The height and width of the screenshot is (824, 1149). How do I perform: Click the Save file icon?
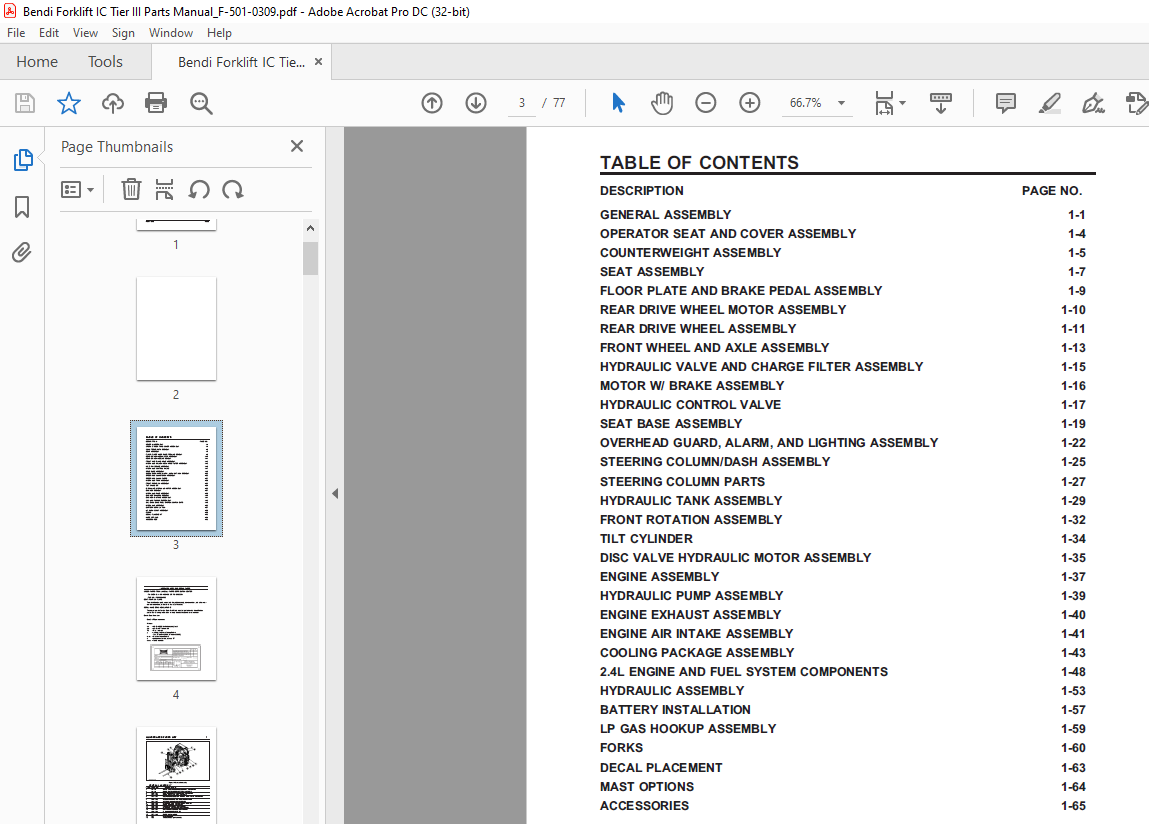pos(25,103)
